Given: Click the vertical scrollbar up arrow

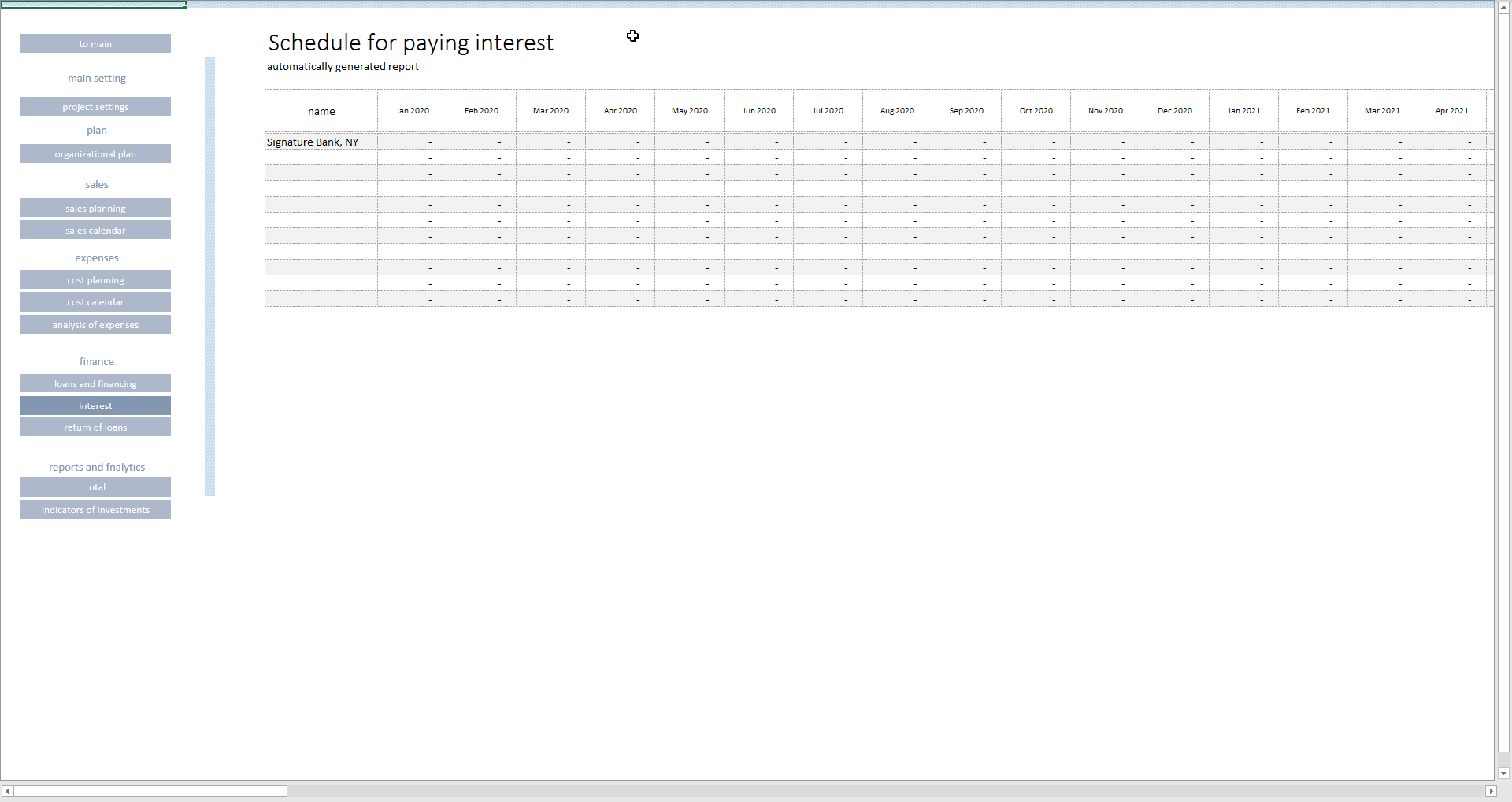Looking at the screenshot, I should 1504,6.
